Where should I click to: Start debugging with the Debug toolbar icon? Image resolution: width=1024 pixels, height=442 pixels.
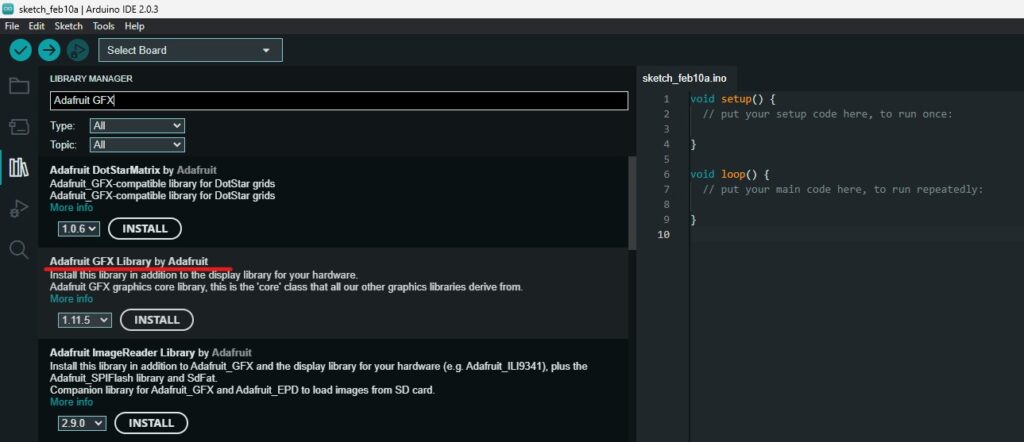[x=78, y=50]
